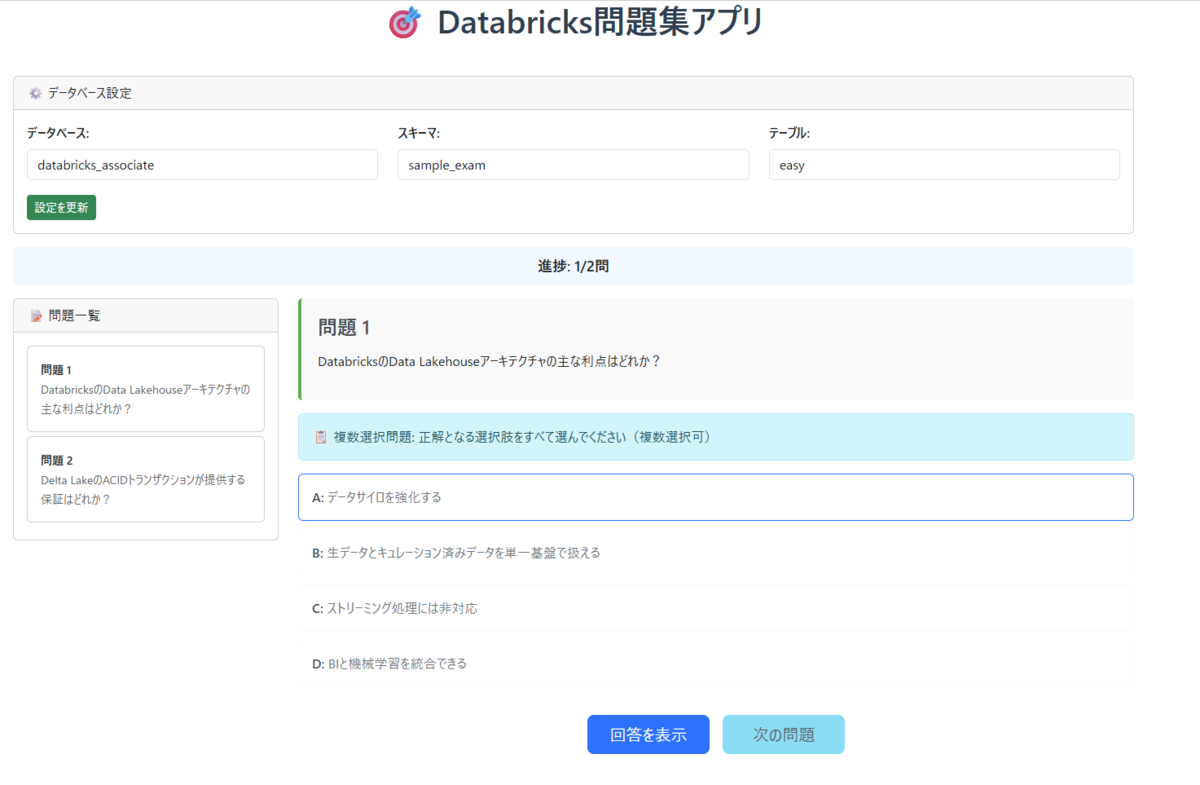Click the Databricks問題集アプリ title text
Viewport: 1200px width, 785px height.
(x=600, y=22)
